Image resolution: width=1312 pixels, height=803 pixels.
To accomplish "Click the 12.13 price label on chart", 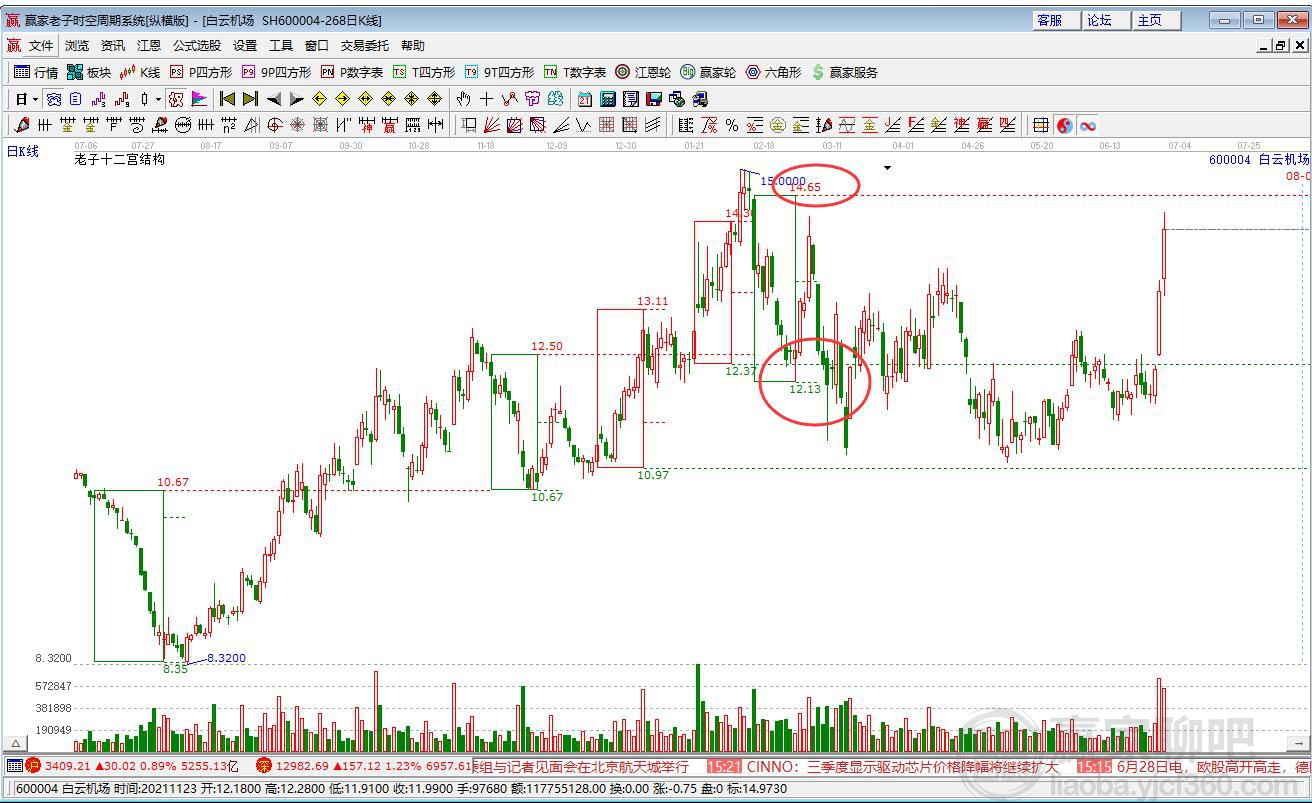I will [805, 389].
